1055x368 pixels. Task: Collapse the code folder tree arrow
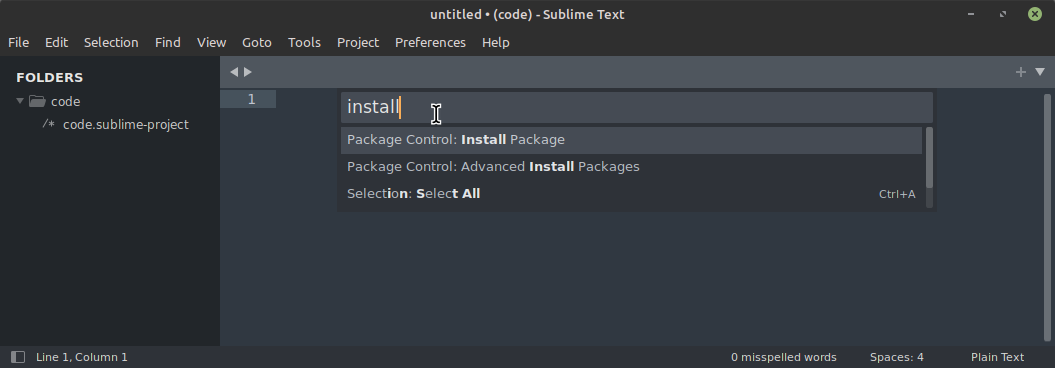(x=20, y=101)
